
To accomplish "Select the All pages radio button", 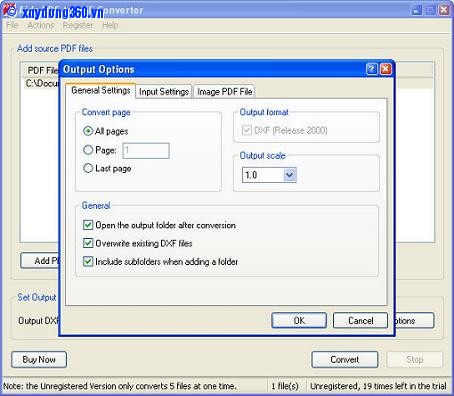I will [88, 131].
